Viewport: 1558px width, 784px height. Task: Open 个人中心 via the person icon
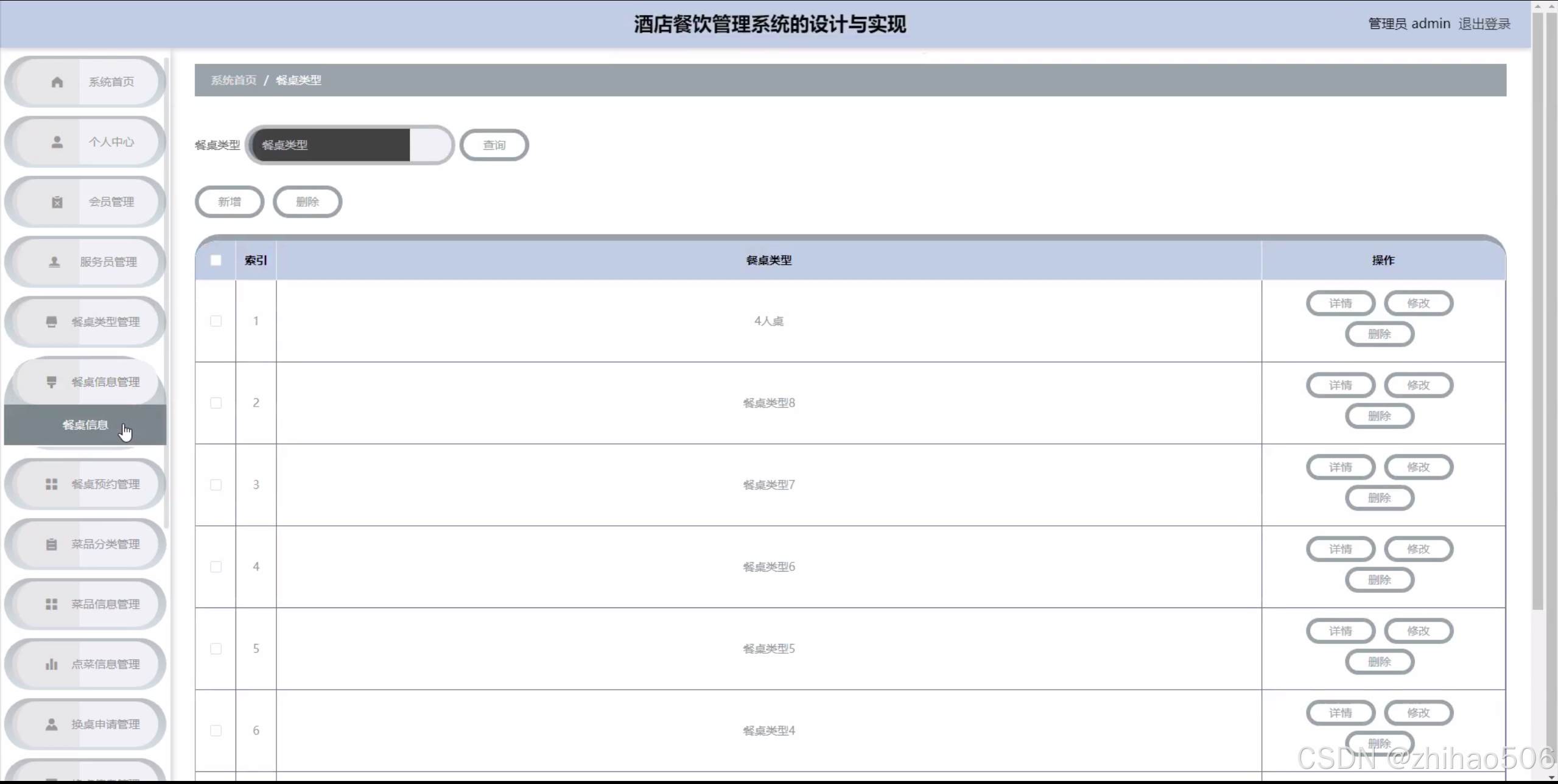pos(57,141)
